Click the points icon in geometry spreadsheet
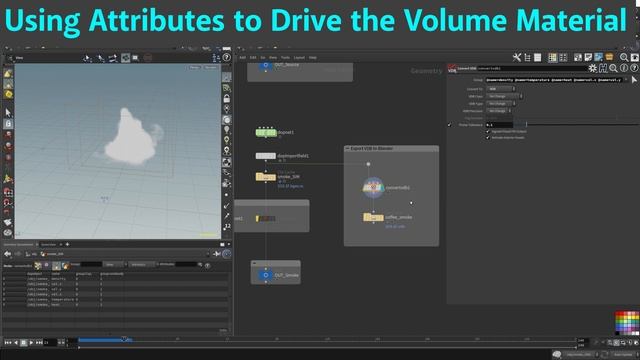 click(38, 265)
